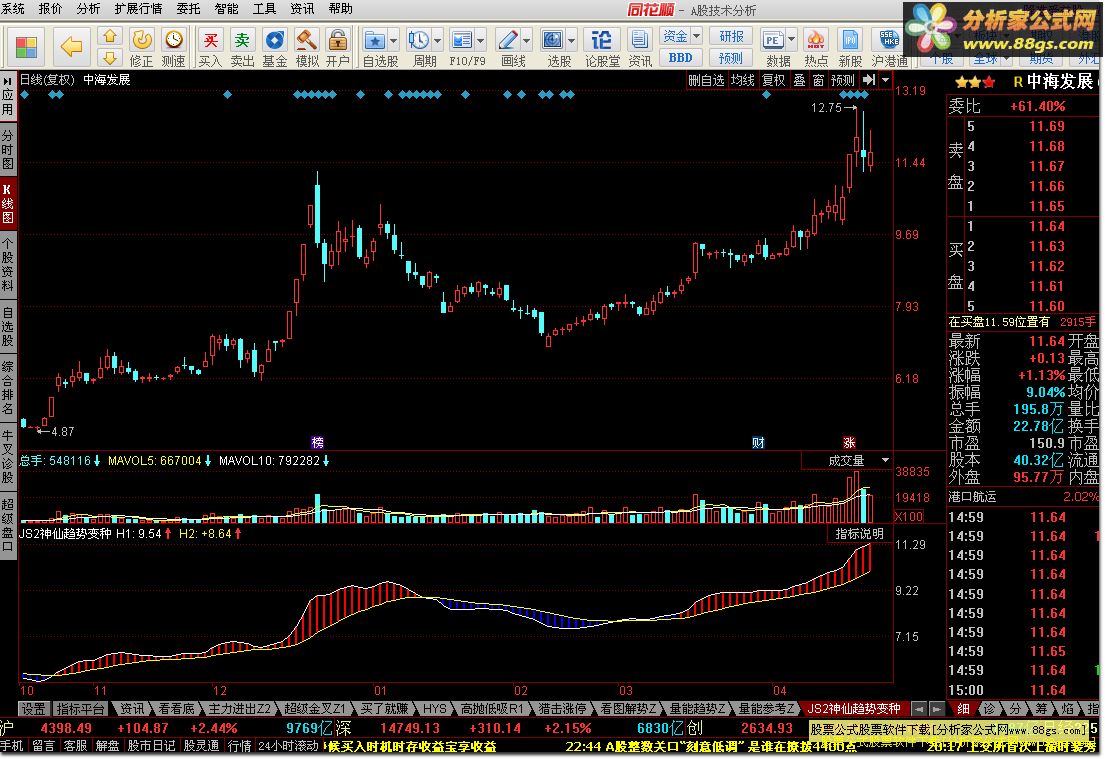Click the down arrow page button
Image resolution: width=1105 pixels, height=759 pixels.
109,57
